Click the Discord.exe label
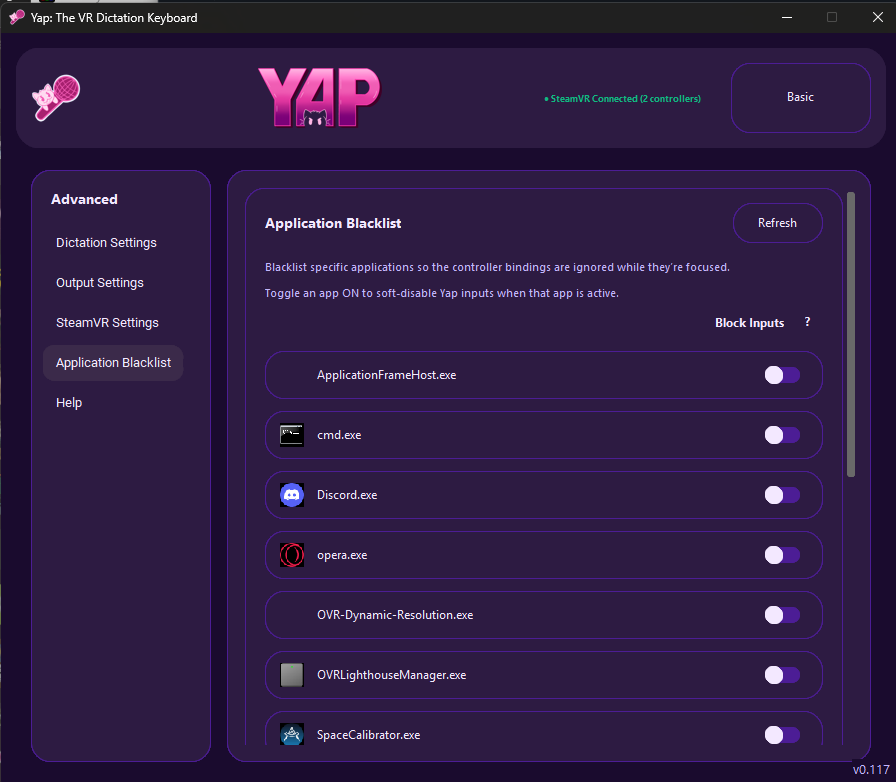This screenshot has width=896, height=782. (x=347, y=495)
